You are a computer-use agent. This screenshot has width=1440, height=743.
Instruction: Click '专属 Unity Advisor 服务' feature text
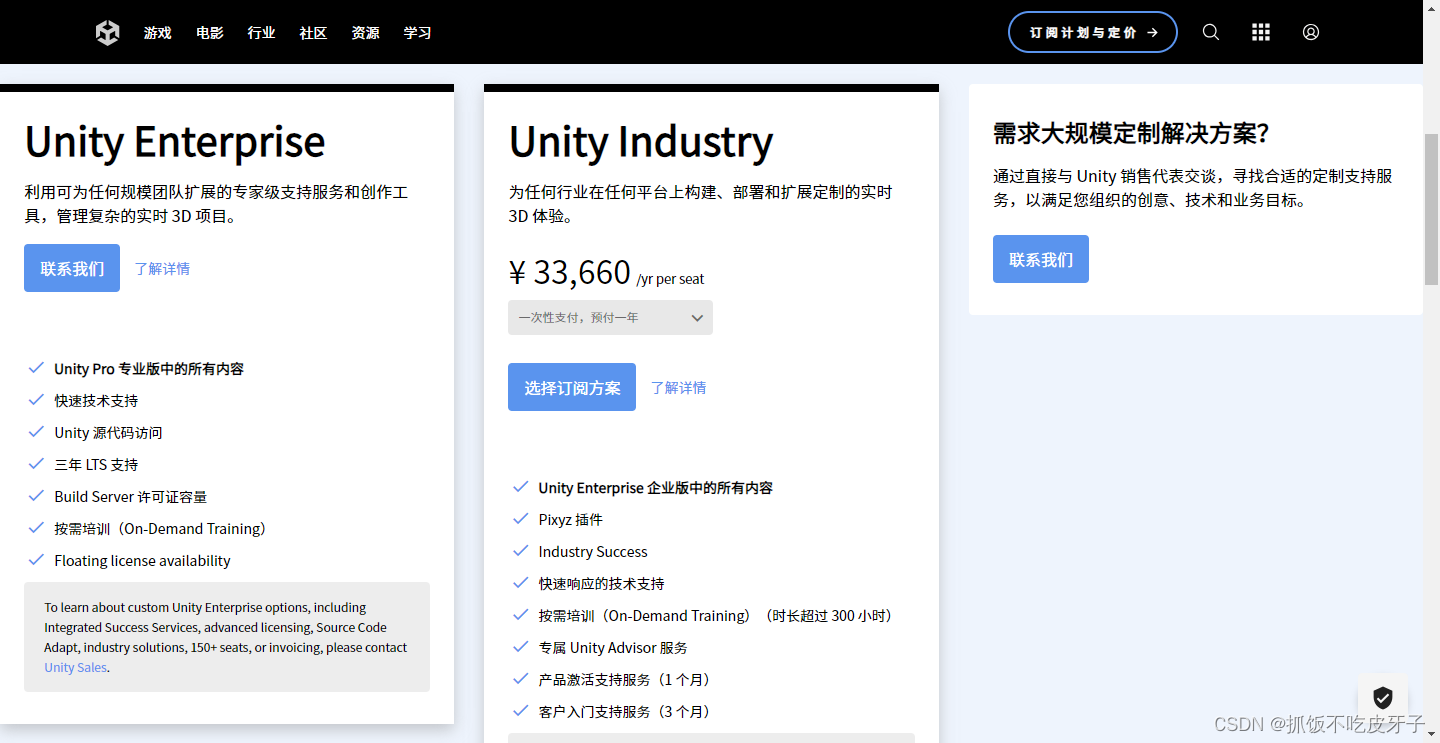point(613,647)
